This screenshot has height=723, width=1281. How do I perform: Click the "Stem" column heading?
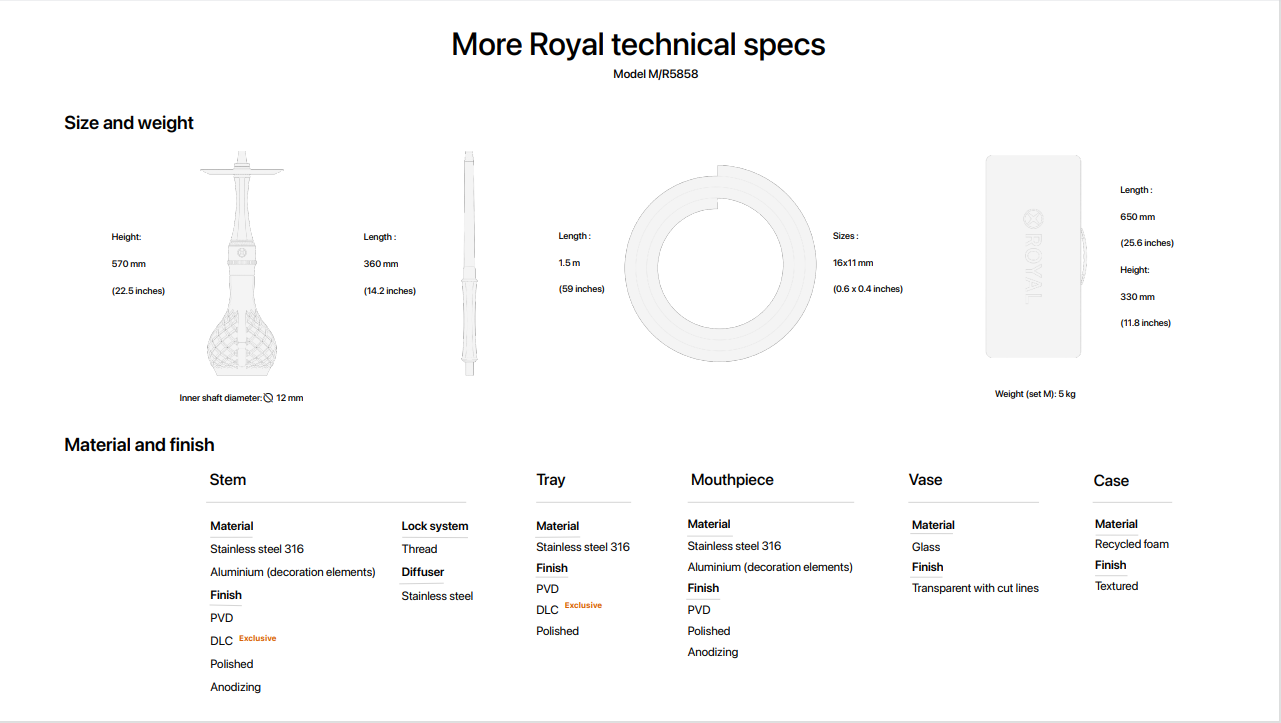[x=228, y=480]
